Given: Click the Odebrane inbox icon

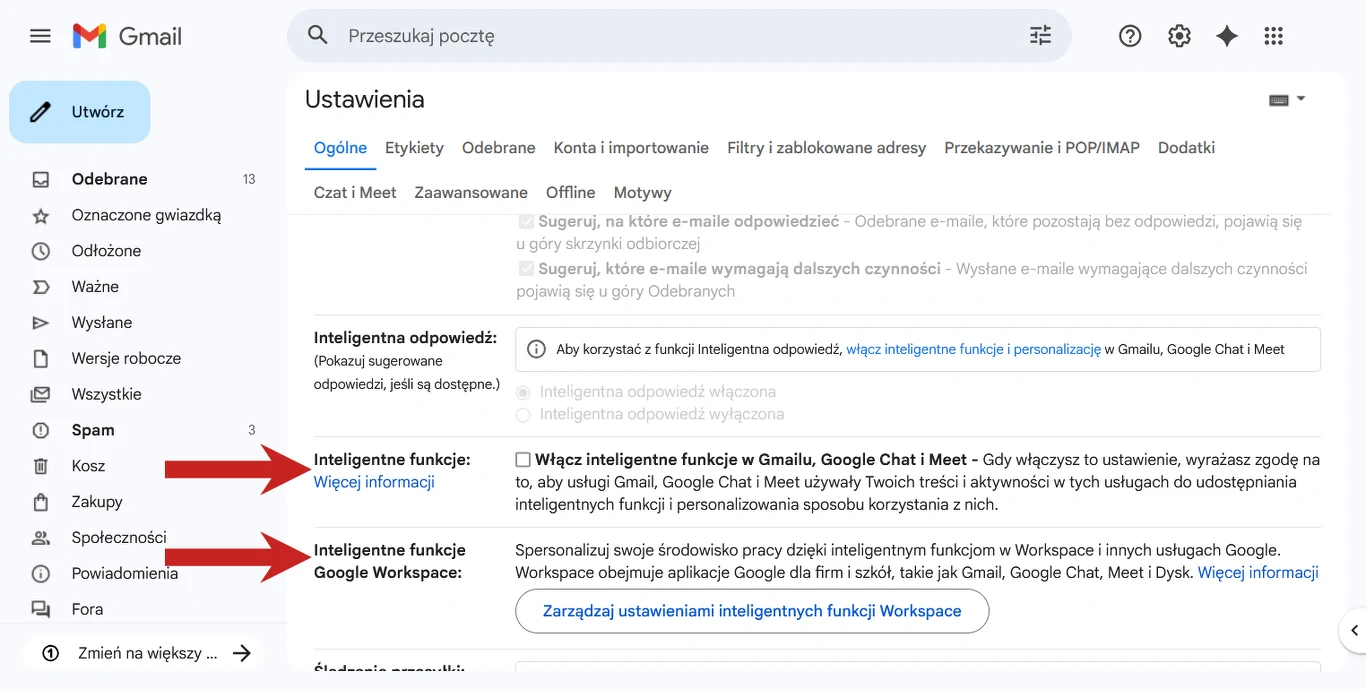Looking at the screenshot, I should point(41,180).
